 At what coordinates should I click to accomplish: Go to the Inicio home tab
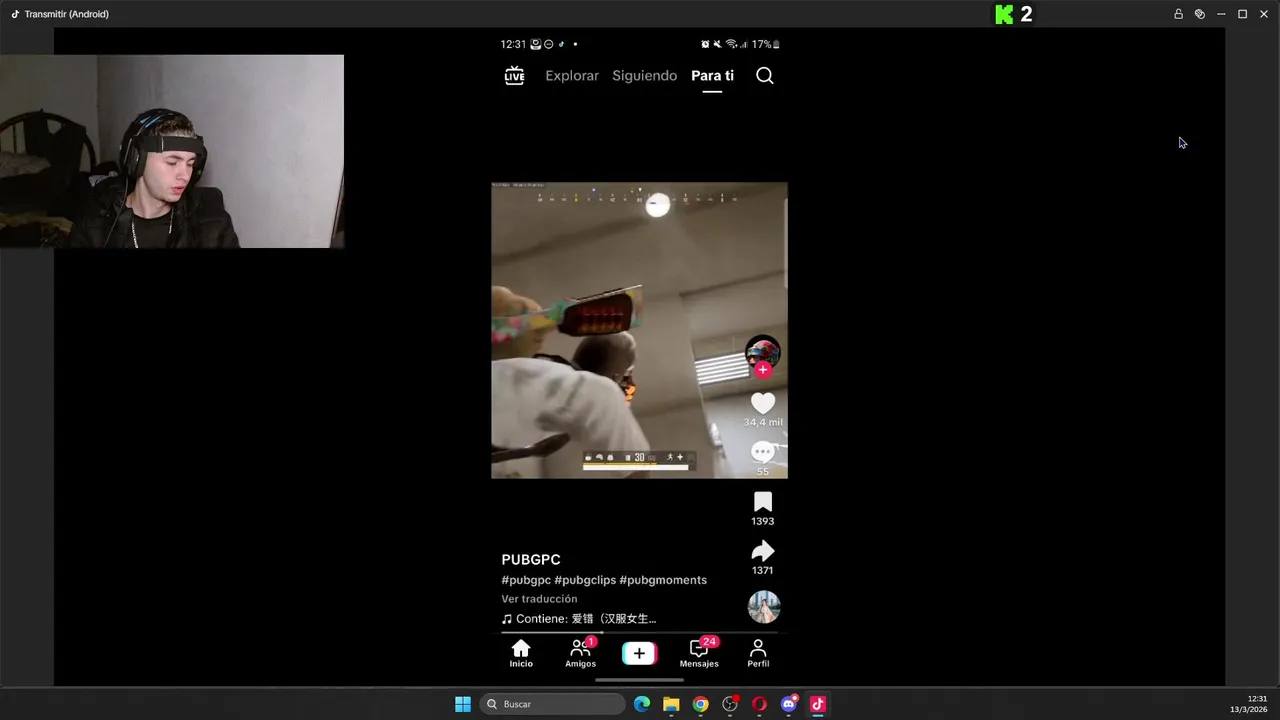point(521,654)
